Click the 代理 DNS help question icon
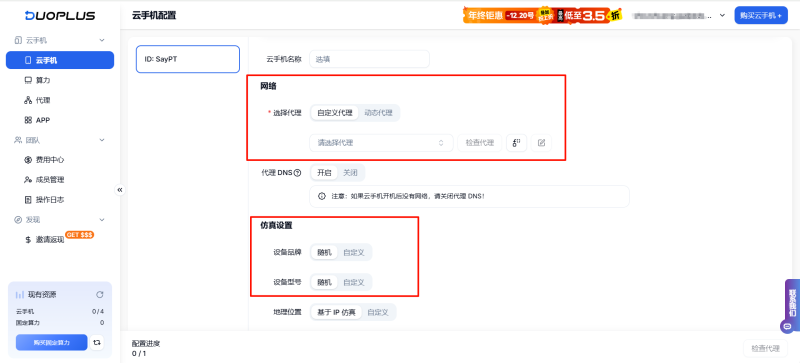This screenshot has width=800, height=363. click(297, 173)
